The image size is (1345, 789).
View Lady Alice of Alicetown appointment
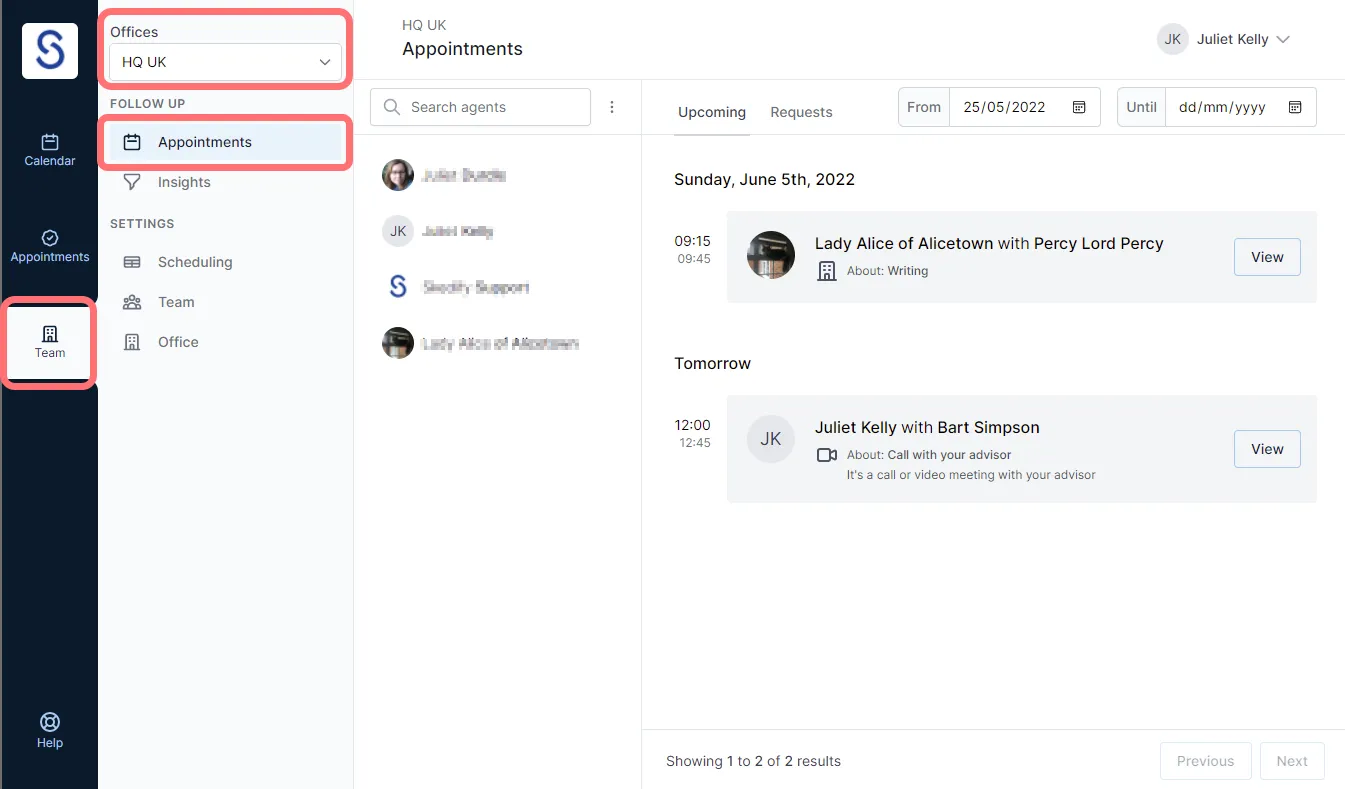point(1267,257)
